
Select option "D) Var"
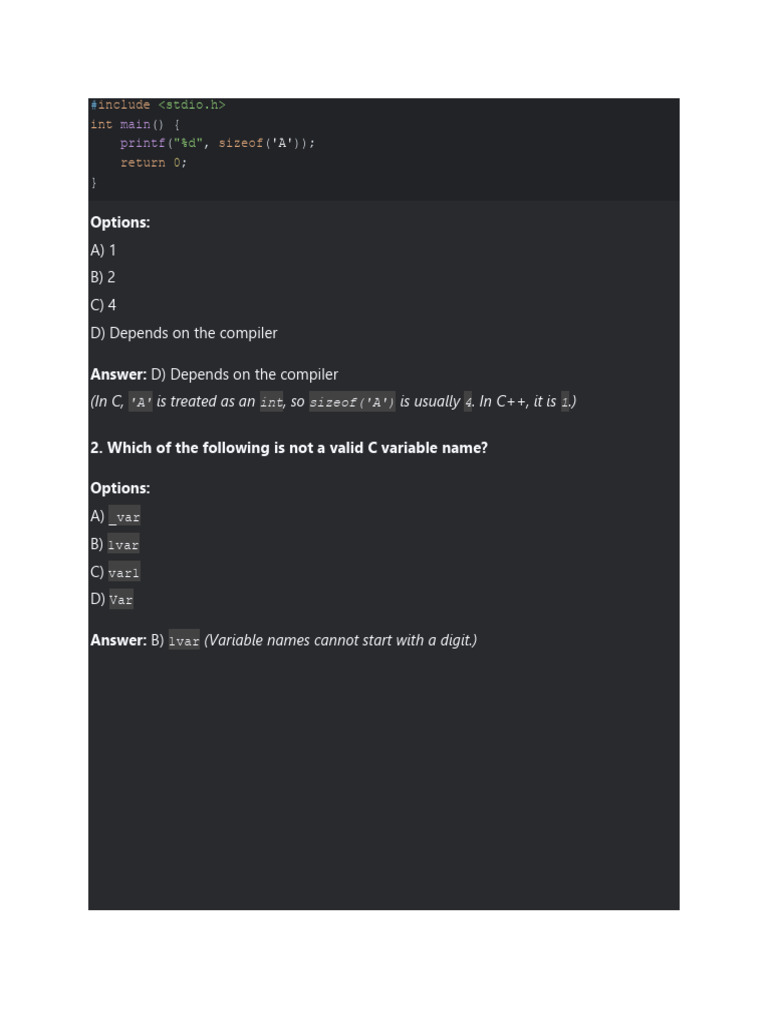[111, 600]
